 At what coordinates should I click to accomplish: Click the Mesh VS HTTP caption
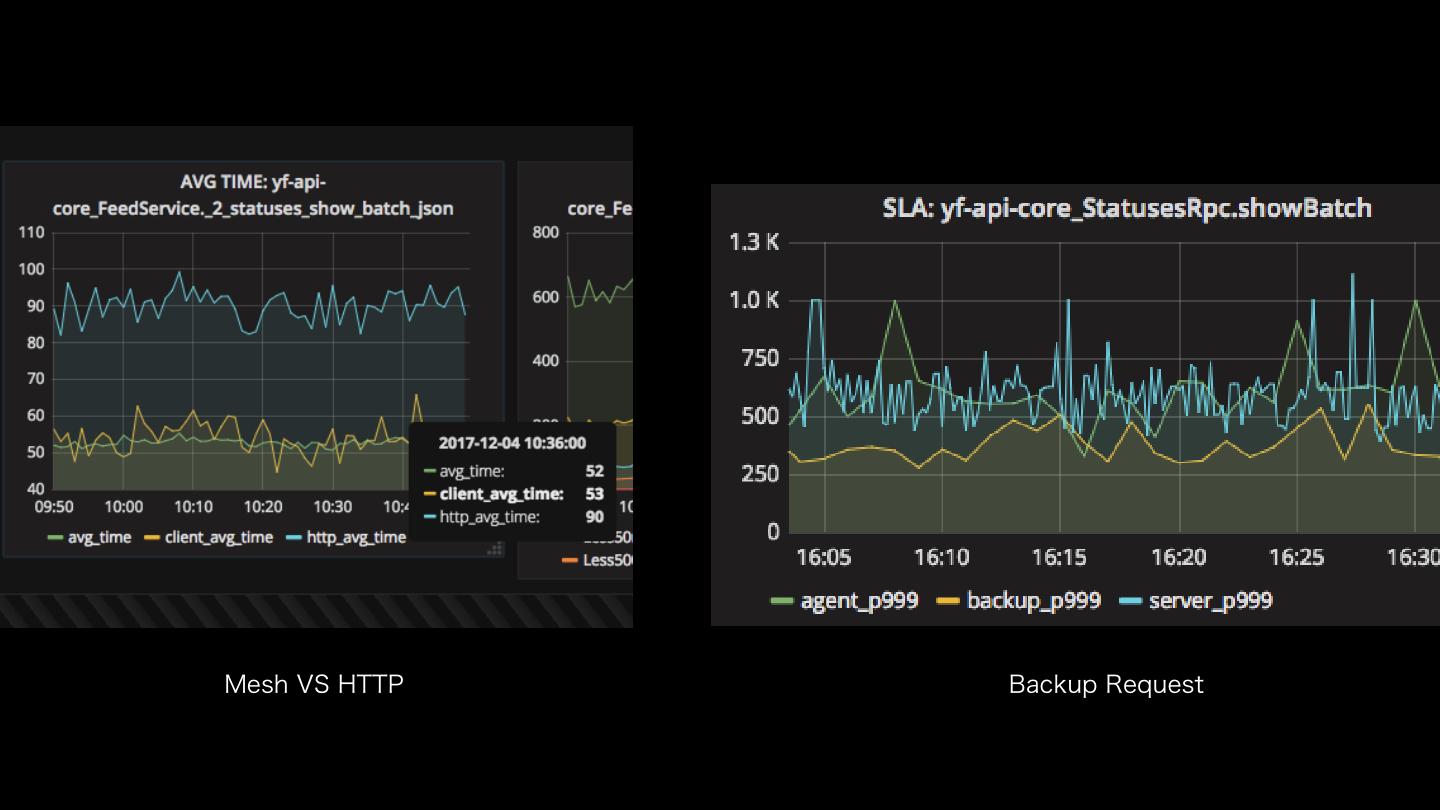point(314,684)
